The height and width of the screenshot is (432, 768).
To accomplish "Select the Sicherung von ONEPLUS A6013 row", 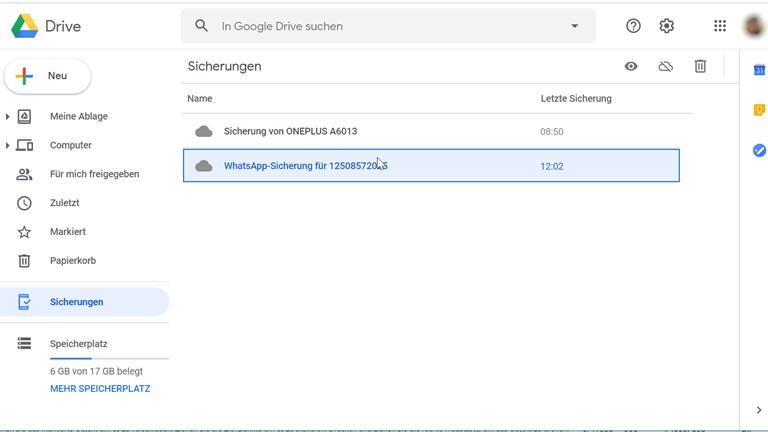I will click(x=290, y=131).
